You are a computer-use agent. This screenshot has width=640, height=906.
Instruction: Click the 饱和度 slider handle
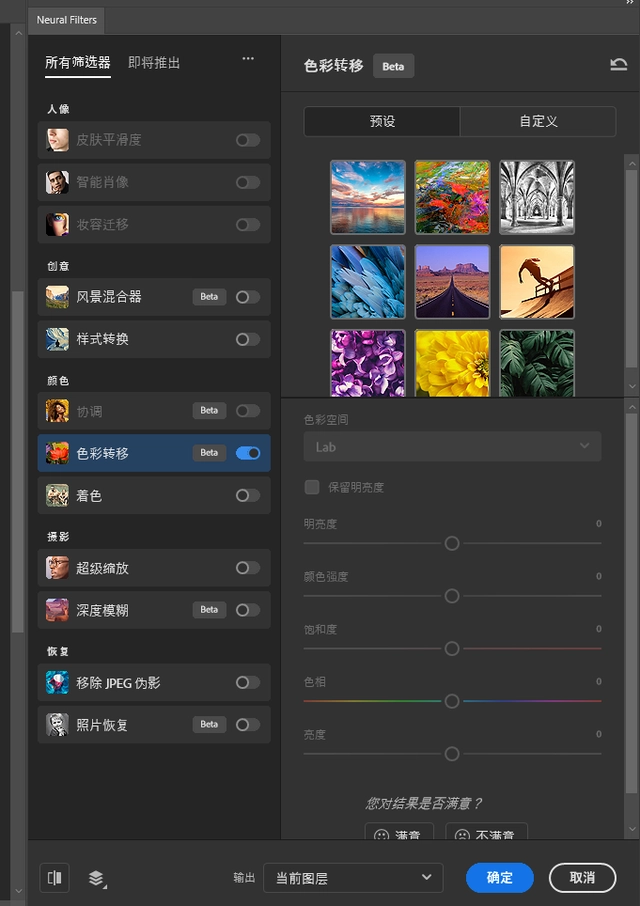[x=452, y=648]
